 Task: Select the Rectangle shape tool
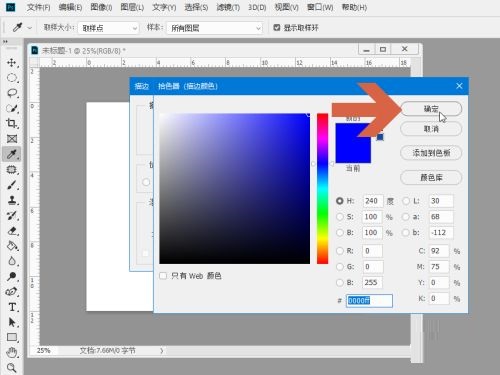click(x=12, y=337)
